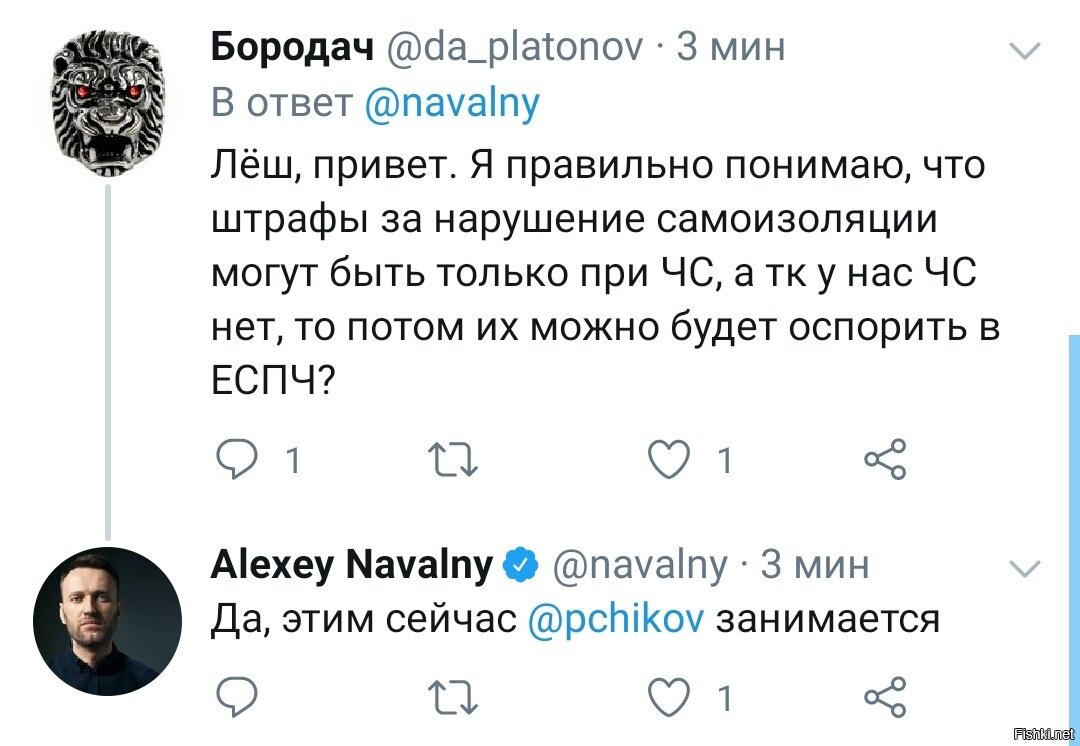Retweet Бородач's tweet about штрафы
The image size is (1080, 746).
[x=453, y=459]
